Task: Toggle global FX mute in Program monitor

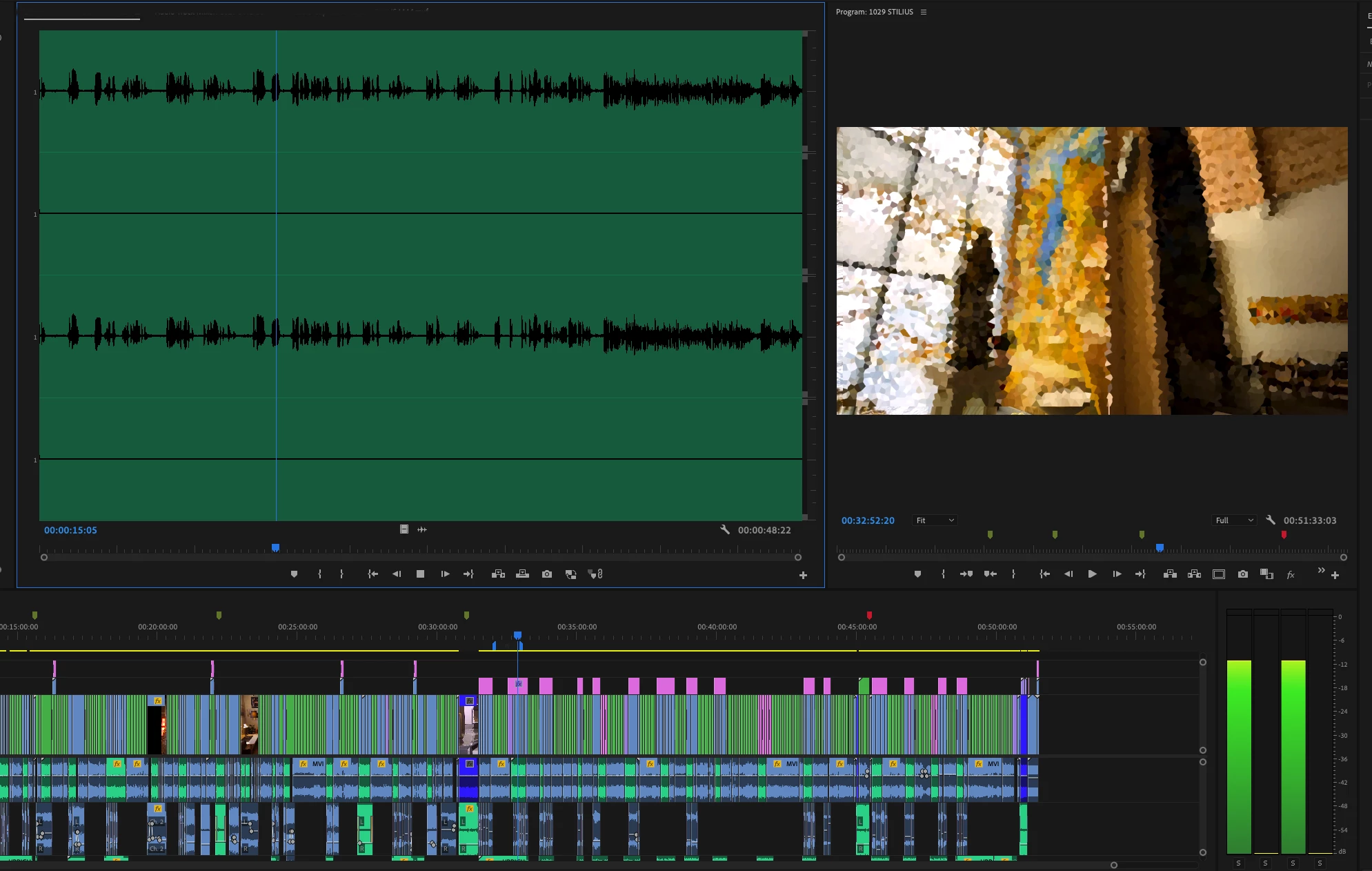Action: [x=1291, y=574]
